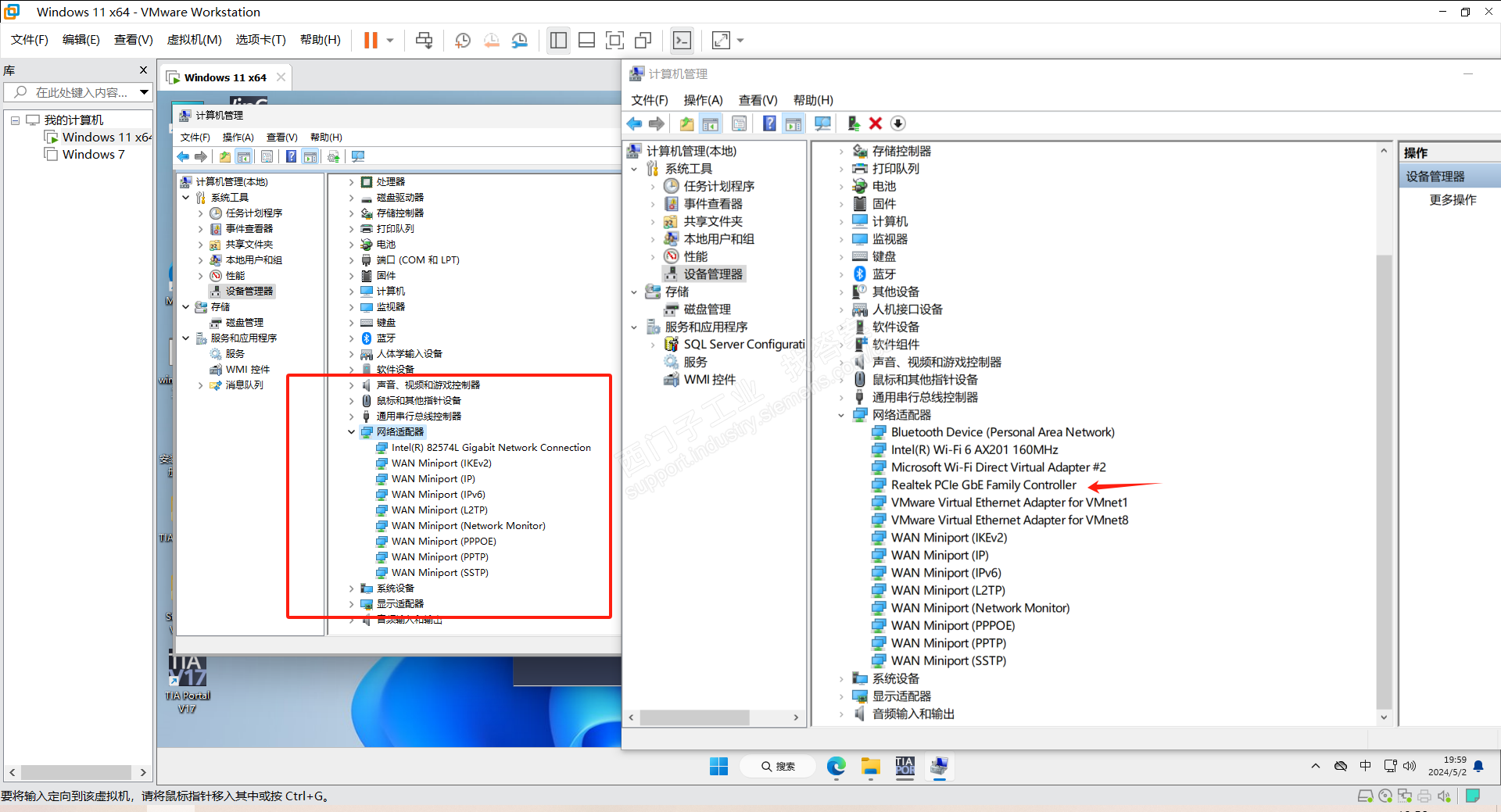1501x812 pixels.
Task: Click the Up one level folder icon in host Computer Management
Action: click(686, 123)
